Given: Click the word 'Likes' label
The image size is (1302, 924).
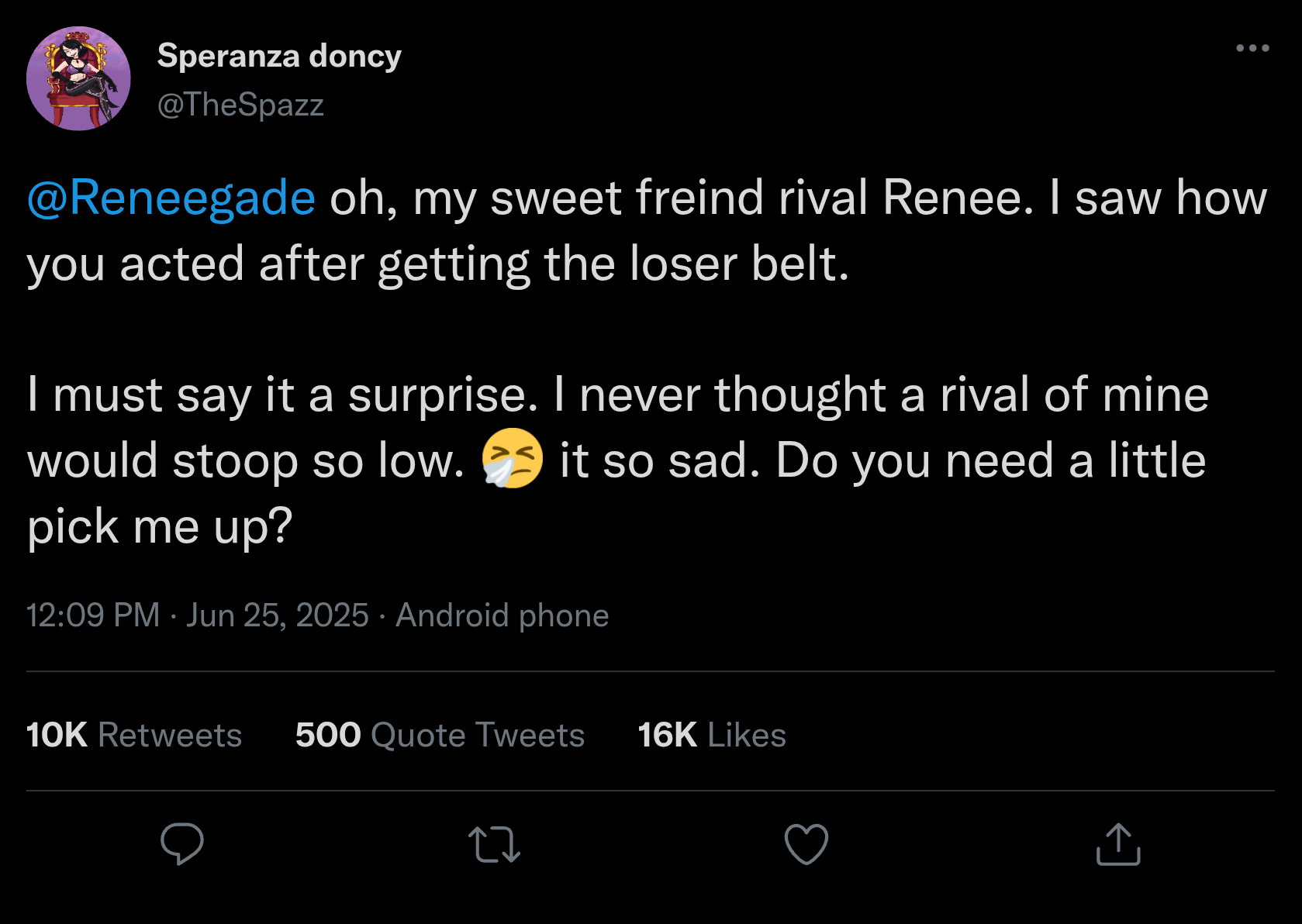Looking at the screenshot, I should coord(747,735).
